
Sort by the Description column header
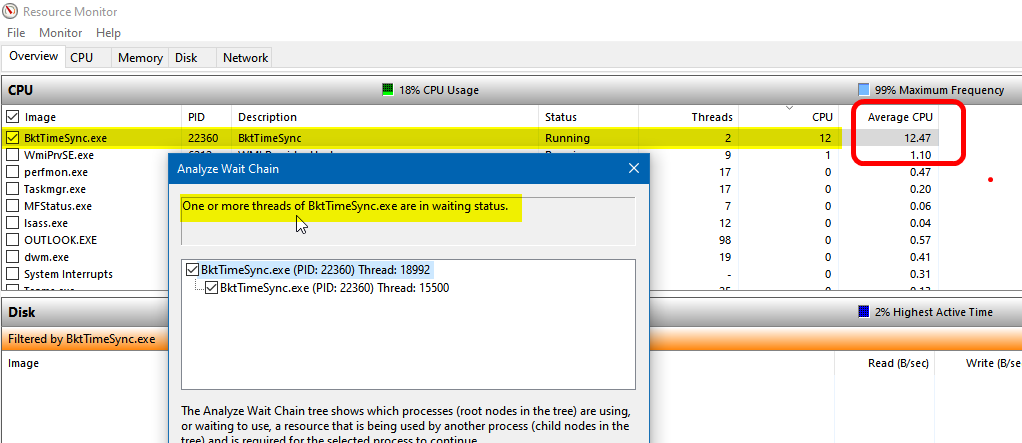coord(385,117)
